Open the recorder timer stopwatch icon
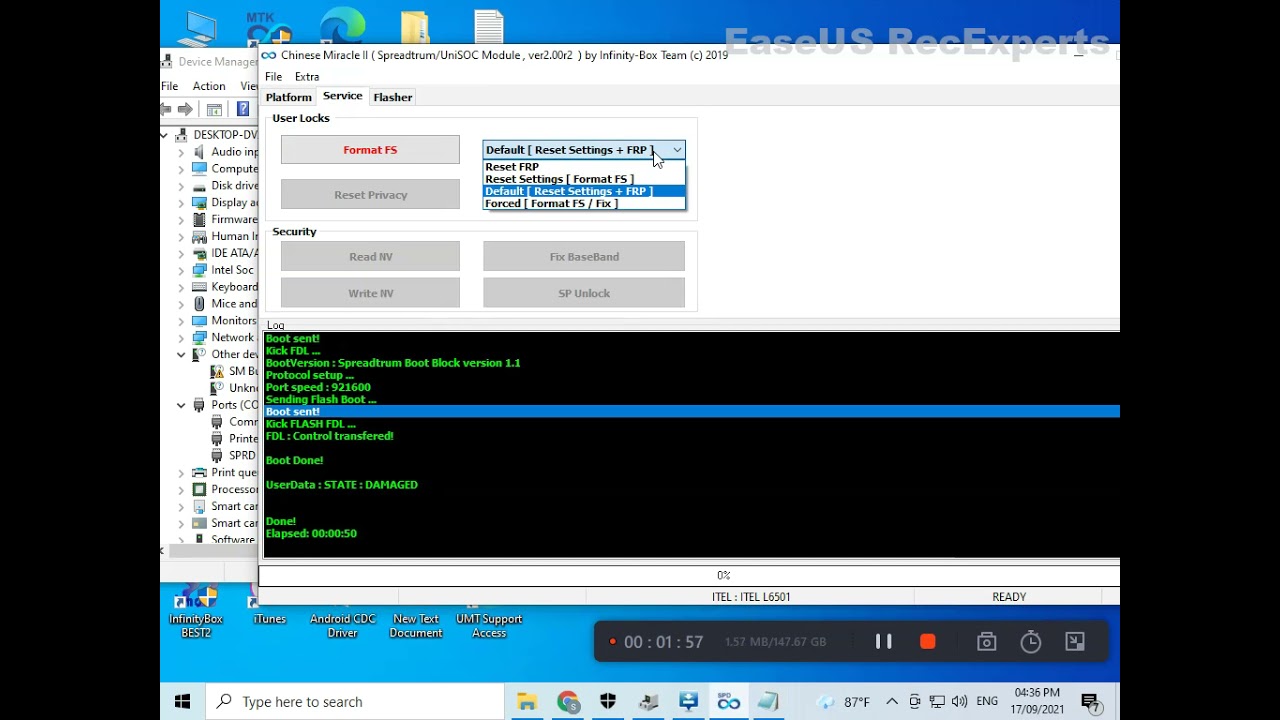Screen dimensions: 1280x720 [1031, 642]
